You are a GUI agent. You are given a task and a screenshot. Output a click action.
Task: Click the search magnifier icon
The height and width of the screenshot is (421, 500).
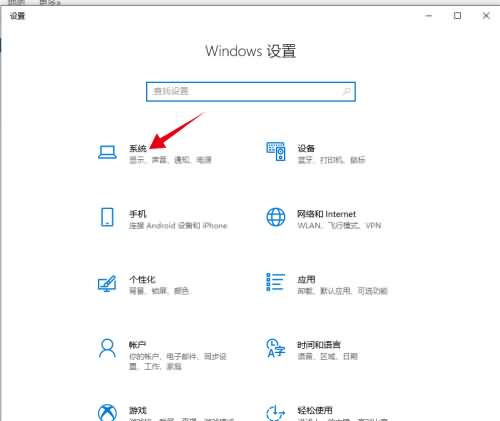[347, 91]
